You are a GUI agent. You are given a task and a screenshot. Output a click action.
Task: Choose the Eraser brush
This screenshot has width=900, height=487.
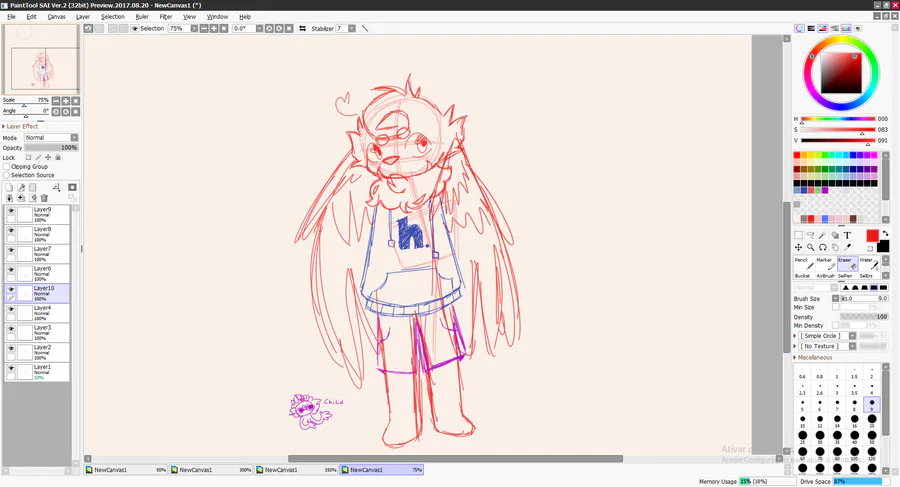pyautogui.click(x=847, y=264)
